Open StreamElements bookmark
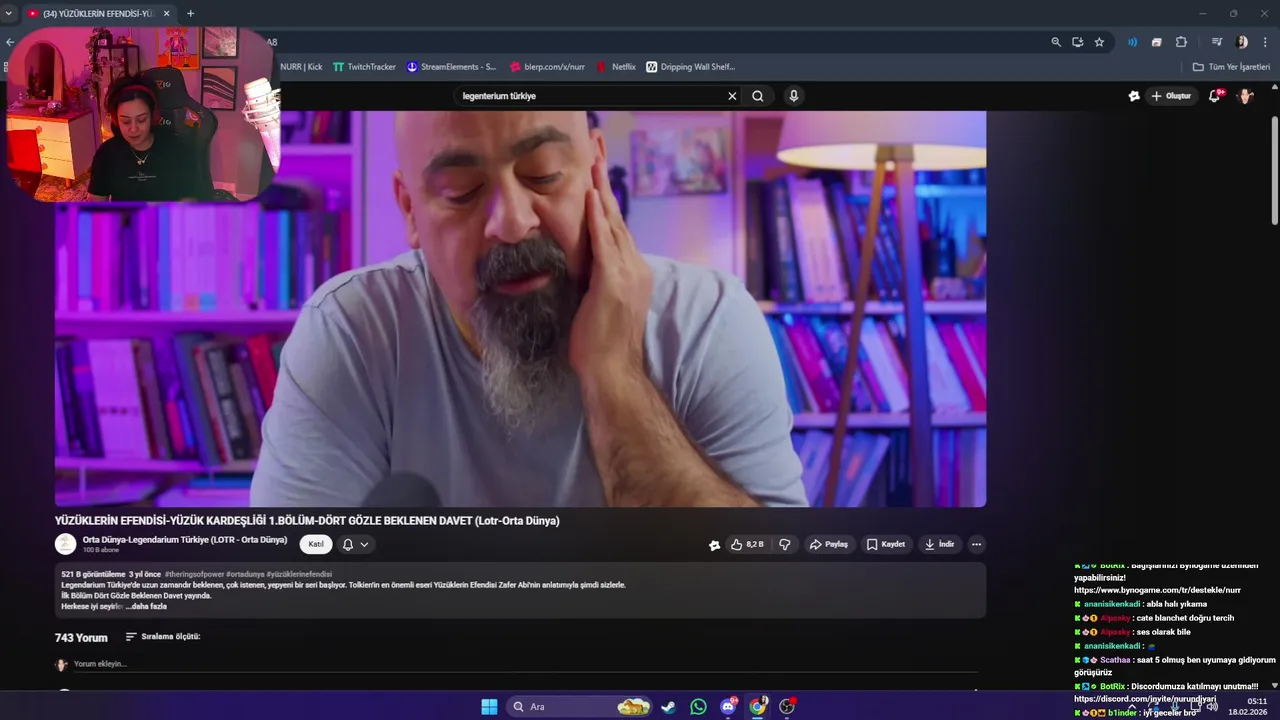 tap(451, 67)
